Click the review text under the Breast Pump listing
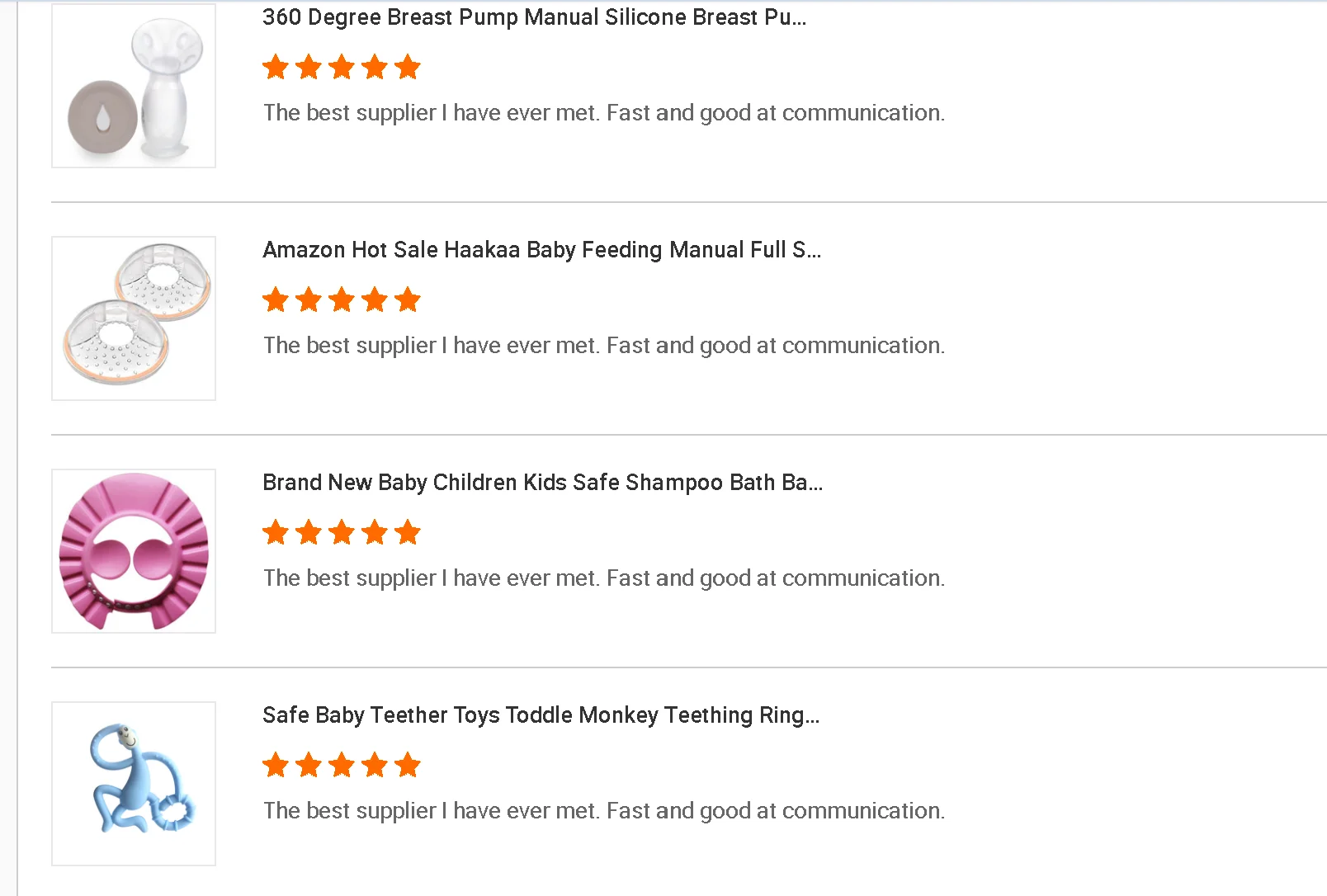Image resolution: width=1327 pixels, height=896 pixels. click(603, 113)
